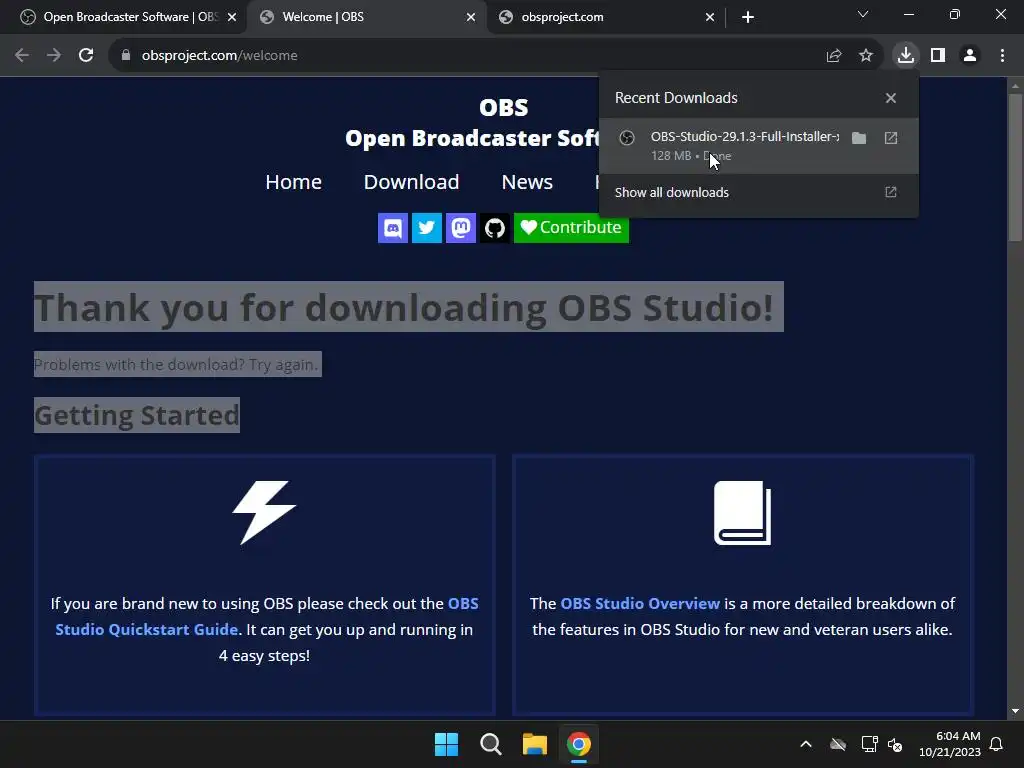The image size is (1024, 768).
Task: Click the muted volume tray icon
Action: [895, 744]
